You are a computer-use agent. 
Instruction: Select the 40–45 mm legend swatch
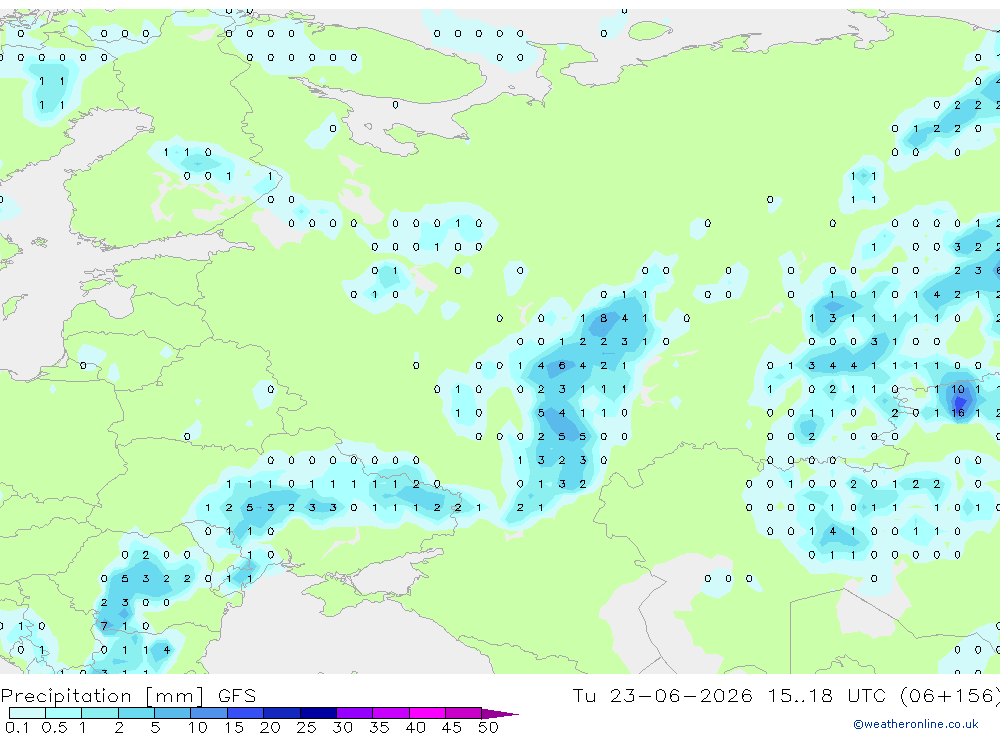(427, 713)
